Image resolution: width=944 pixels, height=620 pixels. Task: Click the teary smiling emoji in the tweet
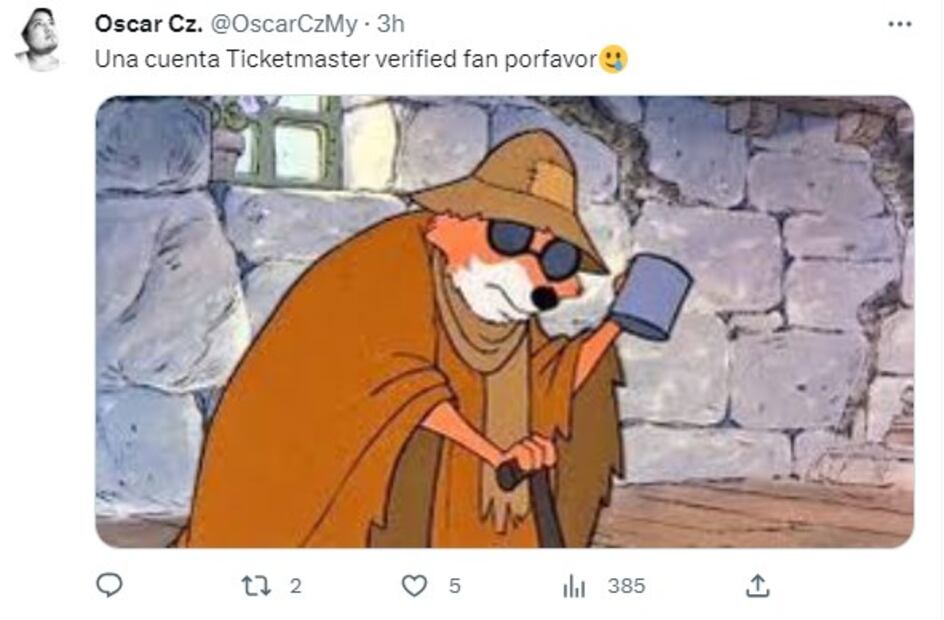coord(613,60)
